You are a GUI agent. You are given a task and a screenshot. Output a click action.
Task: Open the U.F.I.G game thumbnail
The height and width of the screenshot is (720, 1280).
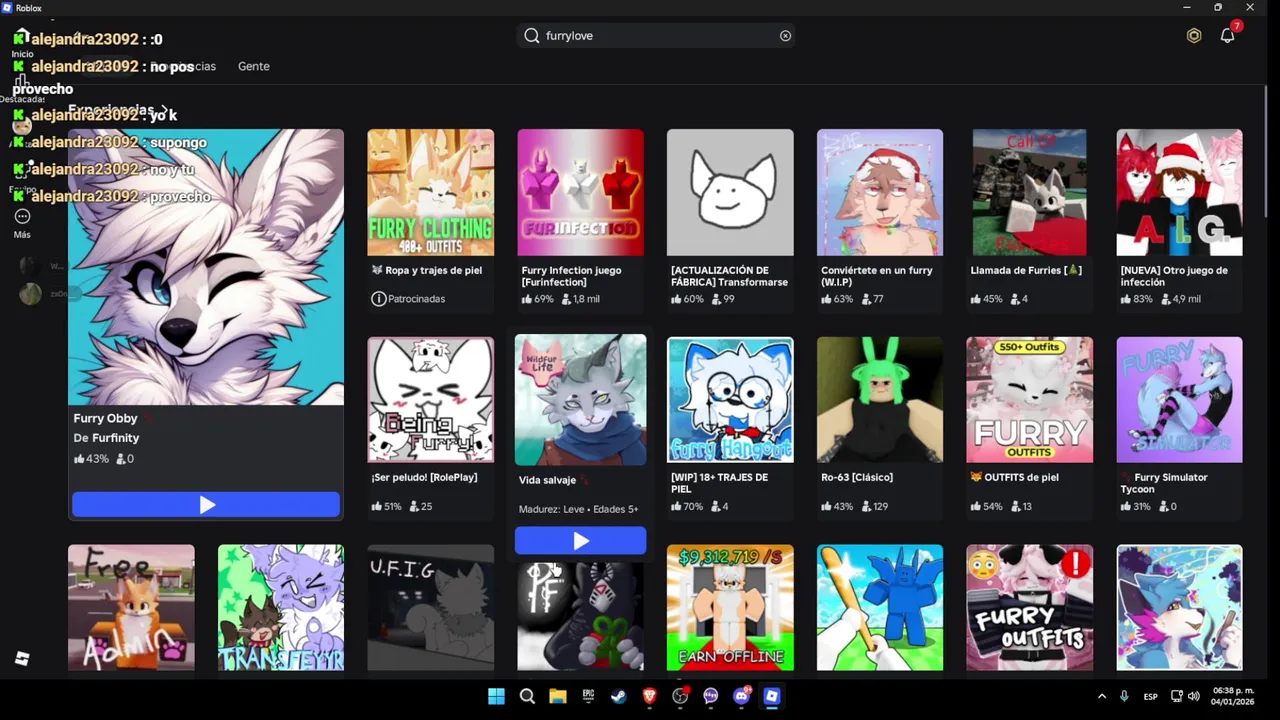tap(431, 607)
